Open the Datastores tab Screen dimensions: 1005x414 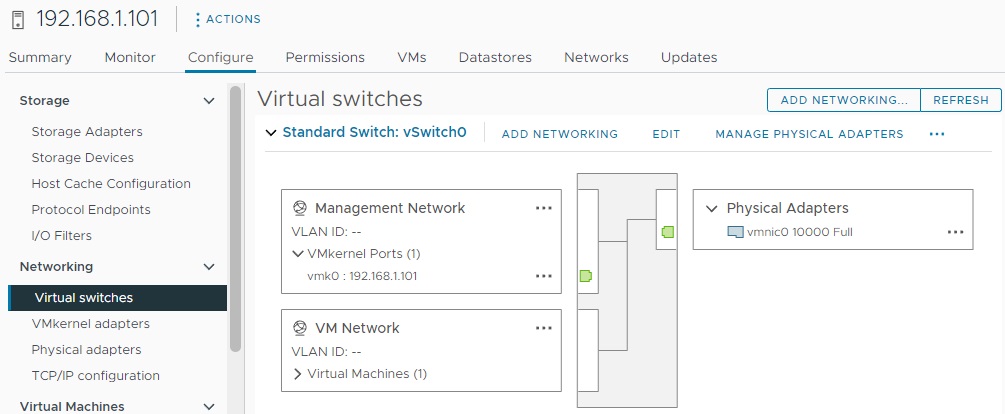click(495, 57)
